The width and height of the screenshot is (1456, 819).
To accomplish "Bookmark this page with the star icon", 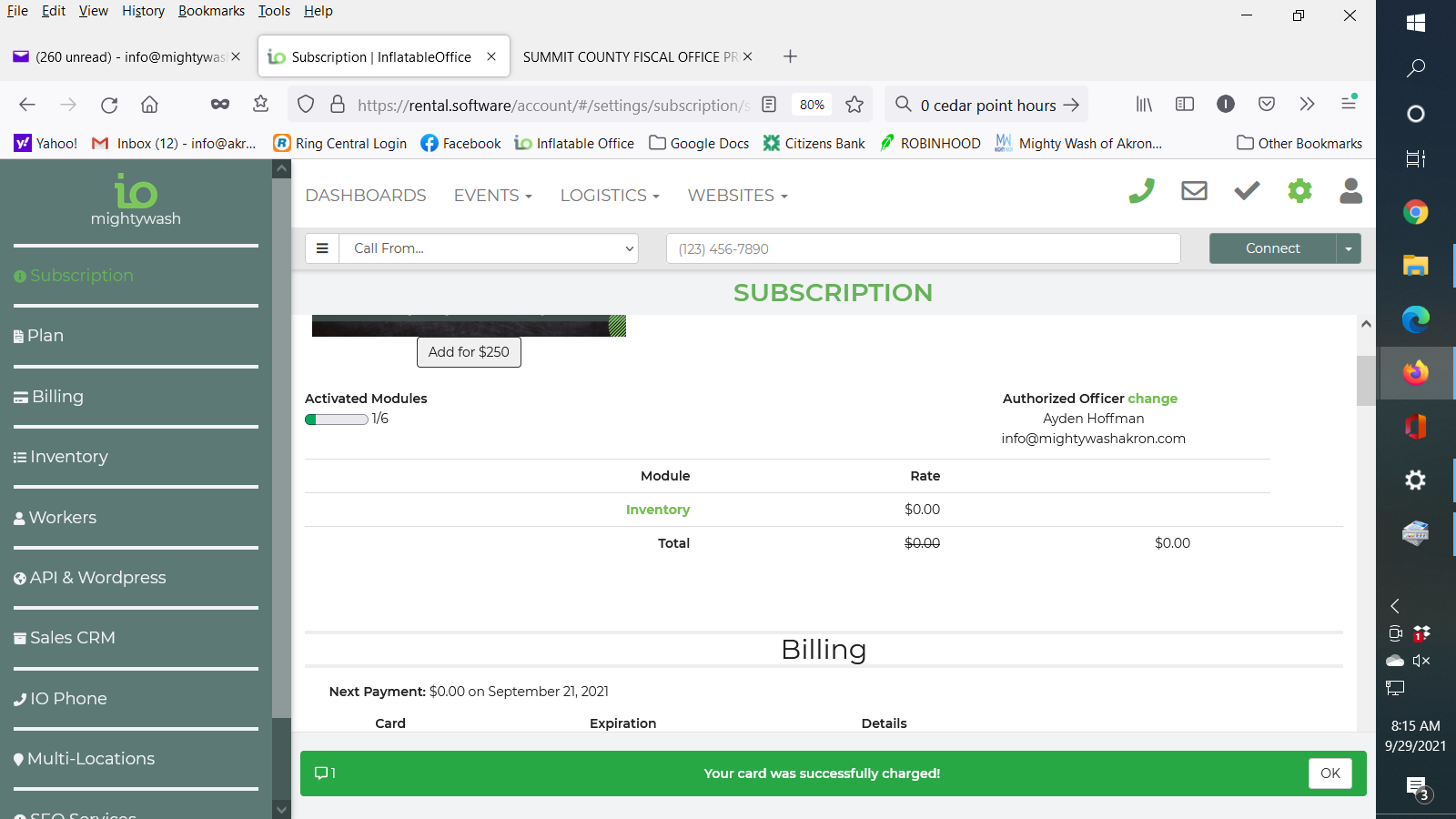I will coord(854,105).
